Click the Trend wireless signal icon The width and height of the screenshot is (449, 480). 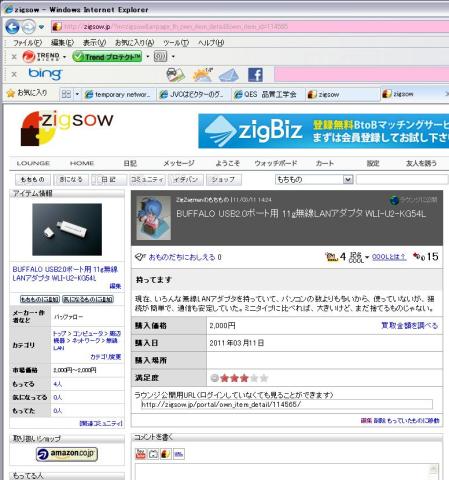click(x=160, y=57)
